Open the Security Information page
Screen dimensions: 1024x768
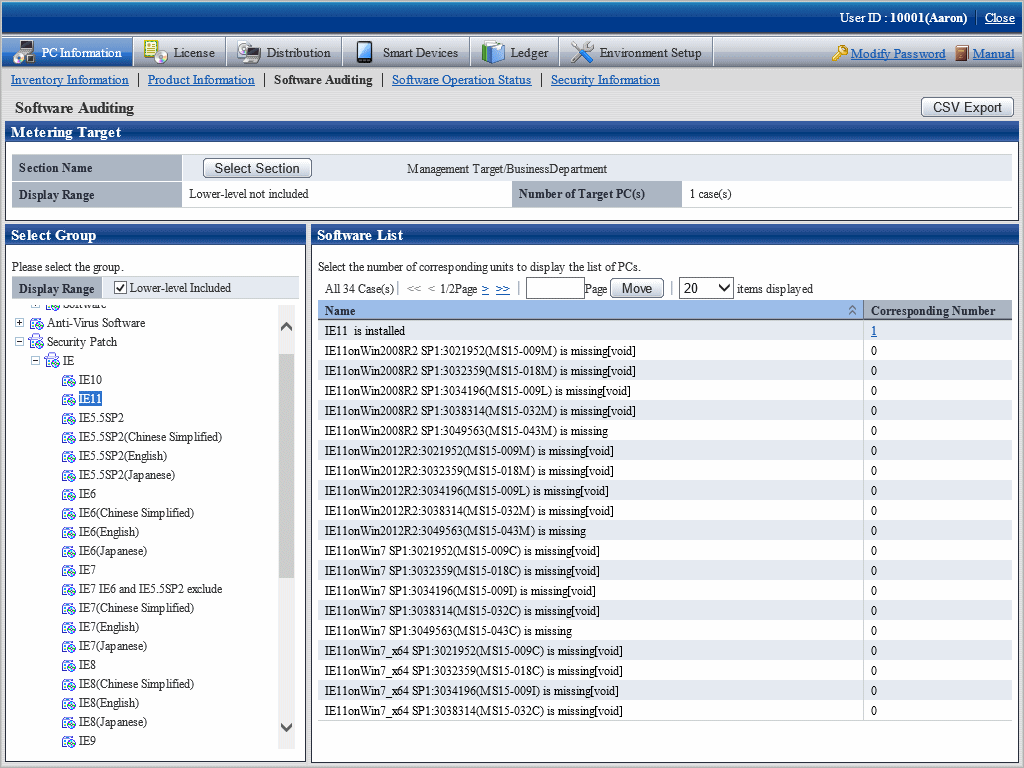605,80
